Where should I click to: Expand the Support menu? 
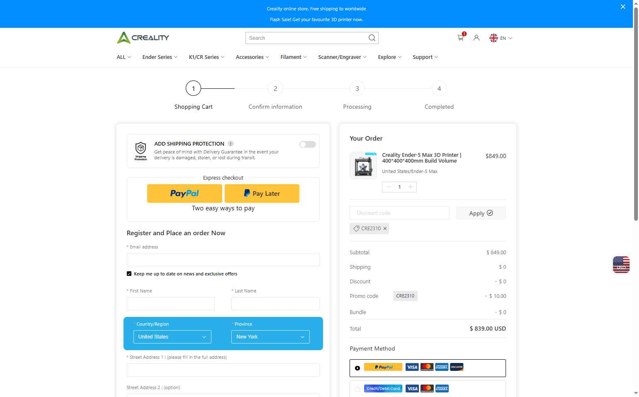[425, 57]
